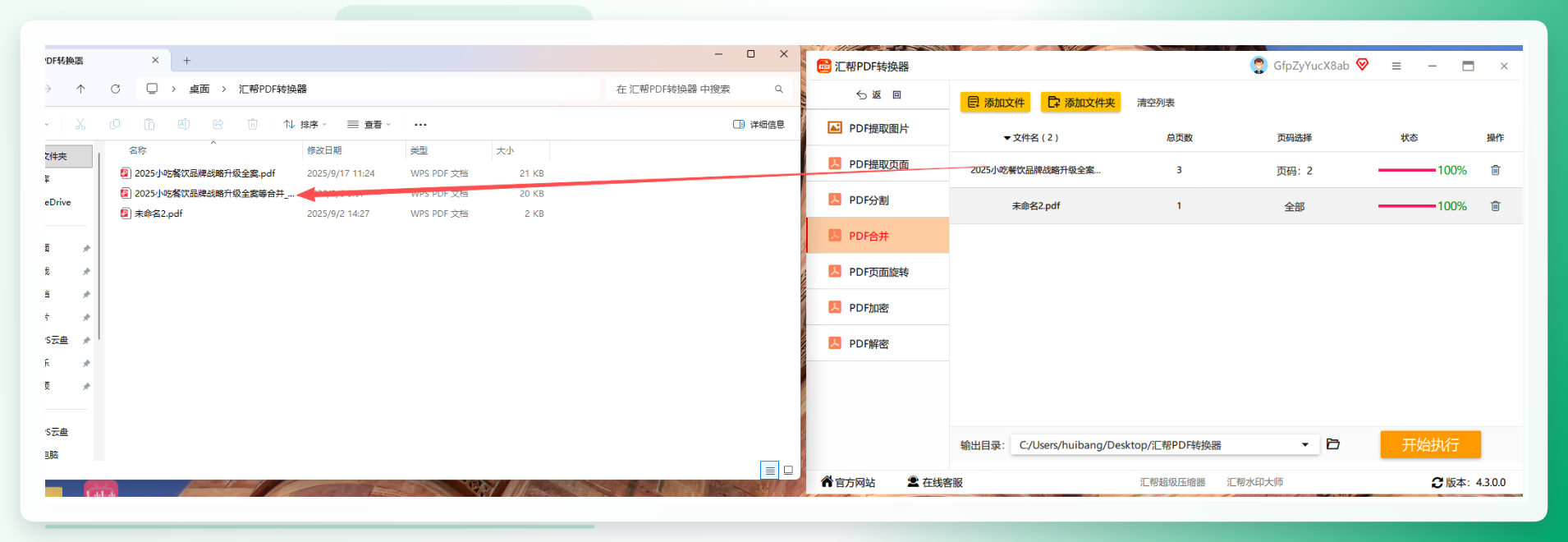Delete the 未命名2.pdf row from the list
Image resolution: width=1568 pixels, height=542 pixels.
click(1495, 206)
